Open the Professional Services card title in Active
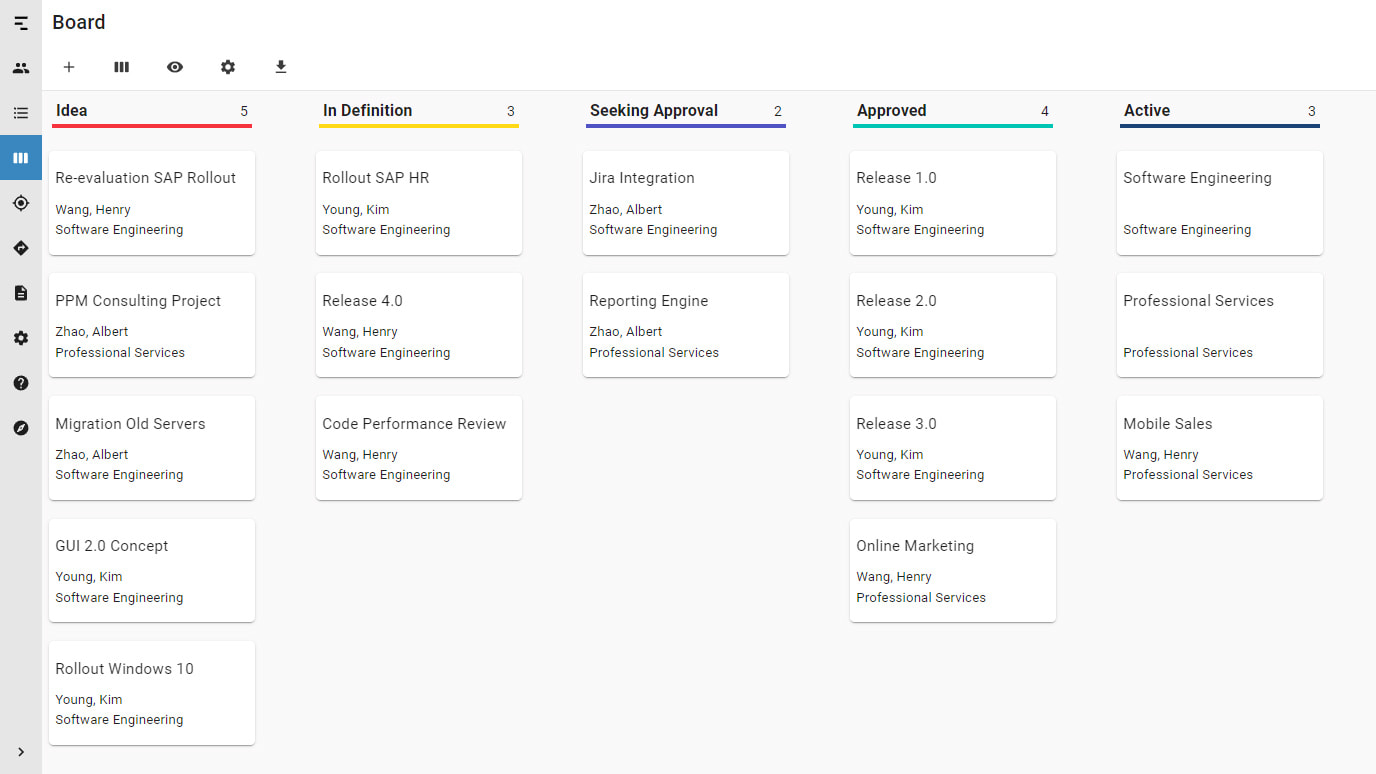 tap(1198, 301)
